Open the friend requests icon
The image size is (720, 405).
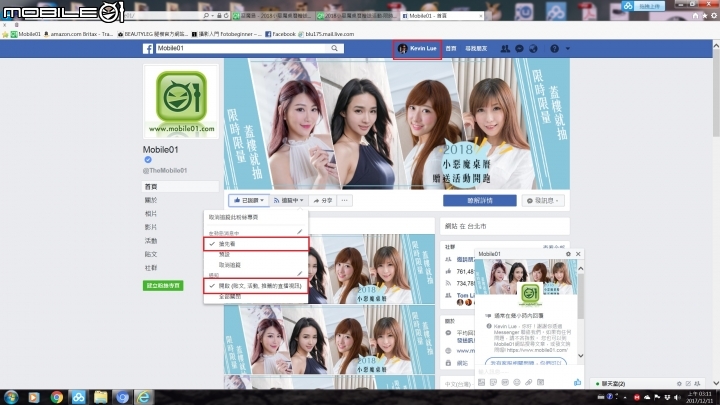tap(505, 48)
